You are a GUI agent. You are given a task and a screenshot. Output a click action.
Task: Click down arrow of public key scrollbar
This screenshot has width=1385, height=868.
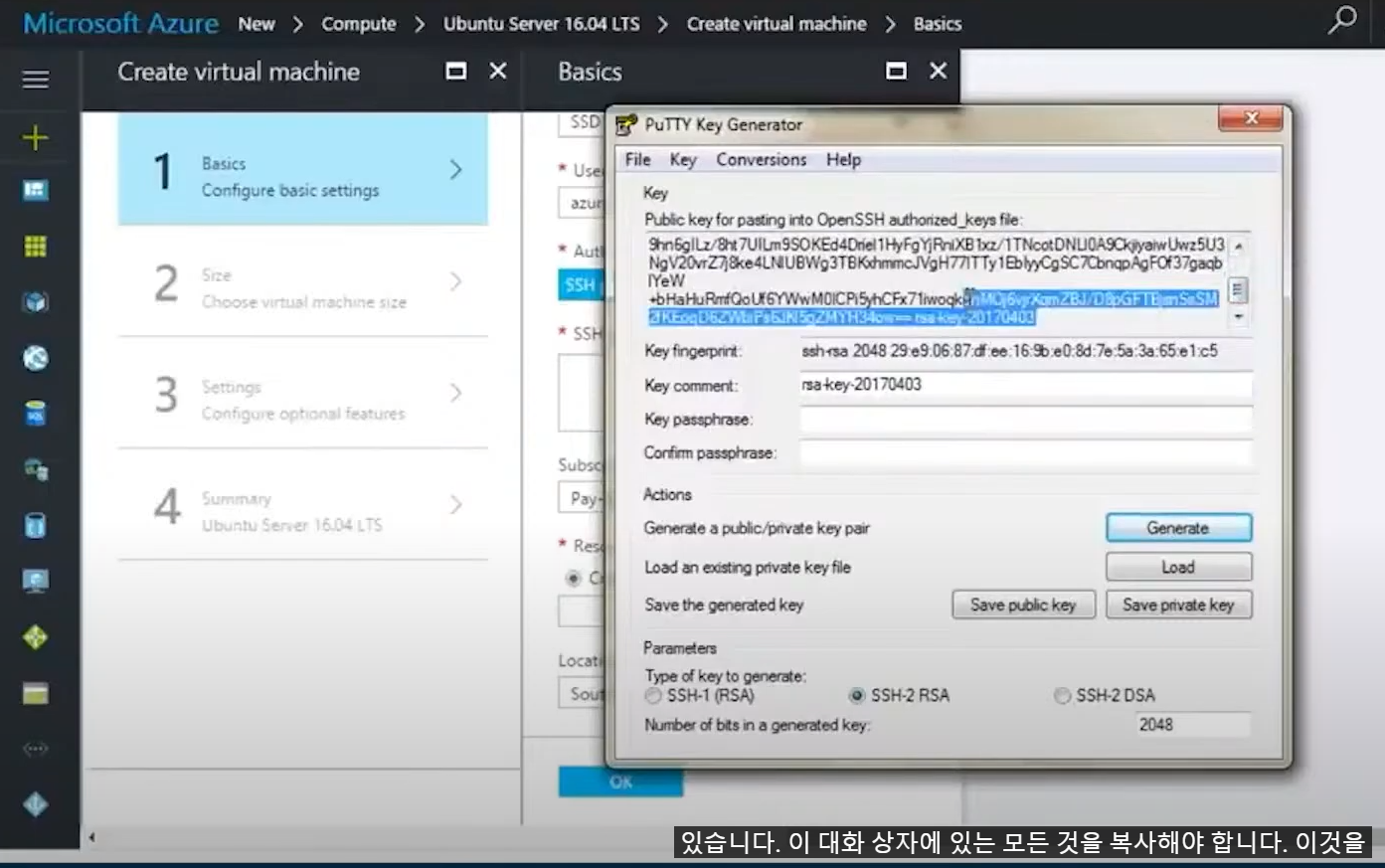pos(1238,317)
